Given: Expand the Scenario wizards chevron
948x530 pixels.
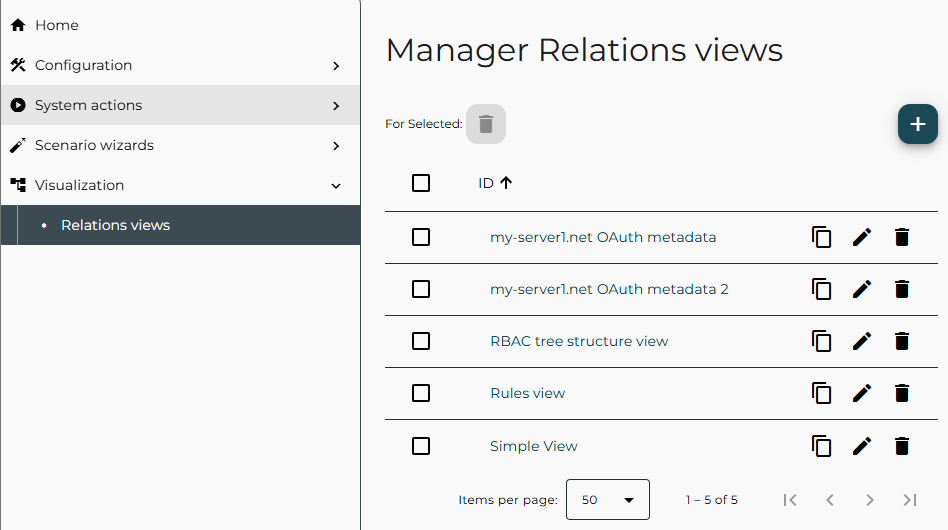Looking at the screenshot, I should (x=336, y=146).
